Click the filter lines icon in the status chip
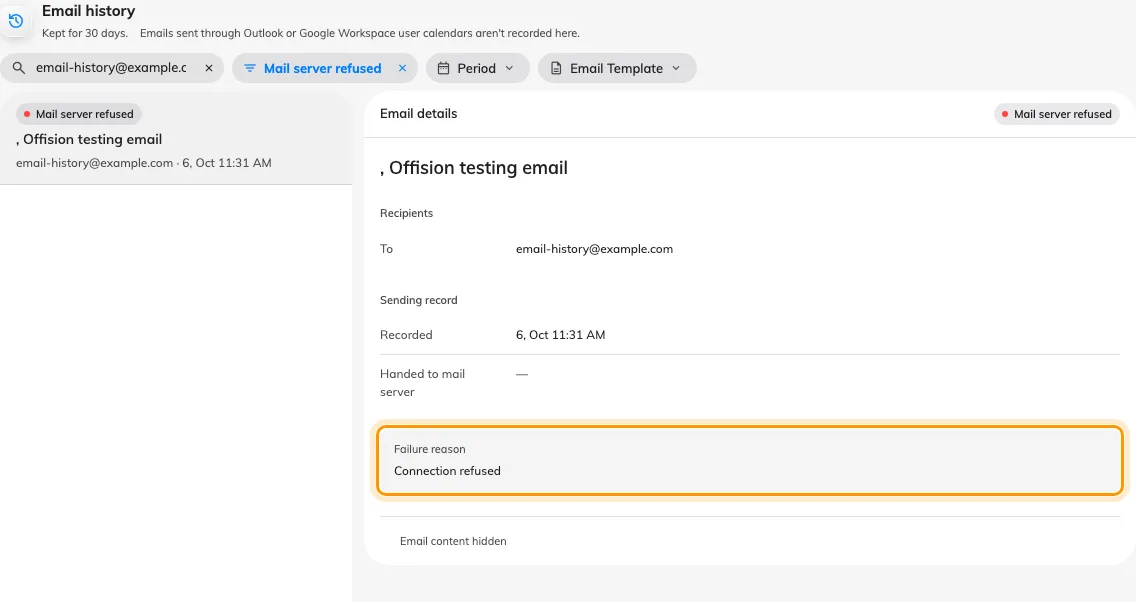Image resolution: width=1136 pixels, height=602 pixels. (250, 68)
